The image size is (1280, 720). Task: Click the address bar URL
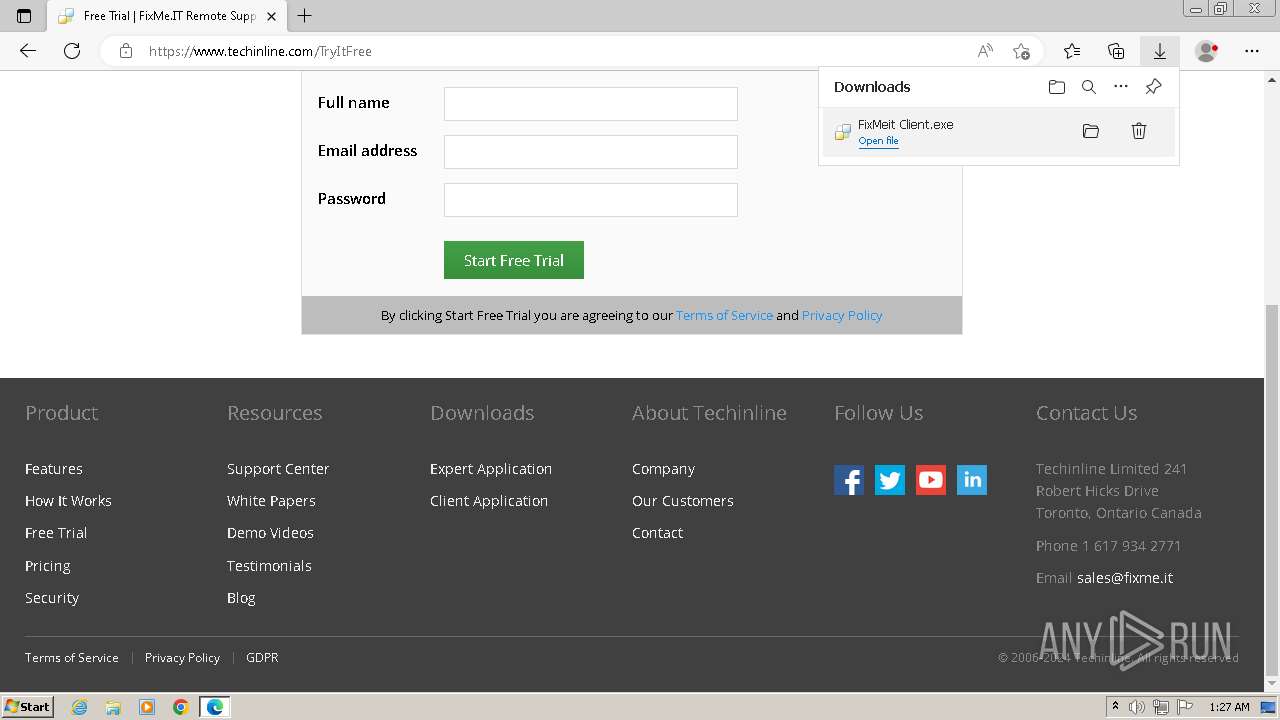260,51
